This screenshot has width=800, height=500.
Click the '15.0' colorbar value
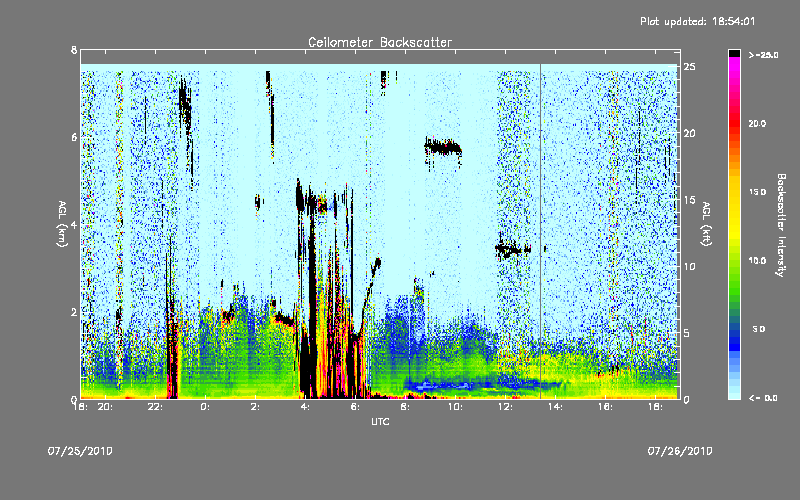click(x=757, y=192)
